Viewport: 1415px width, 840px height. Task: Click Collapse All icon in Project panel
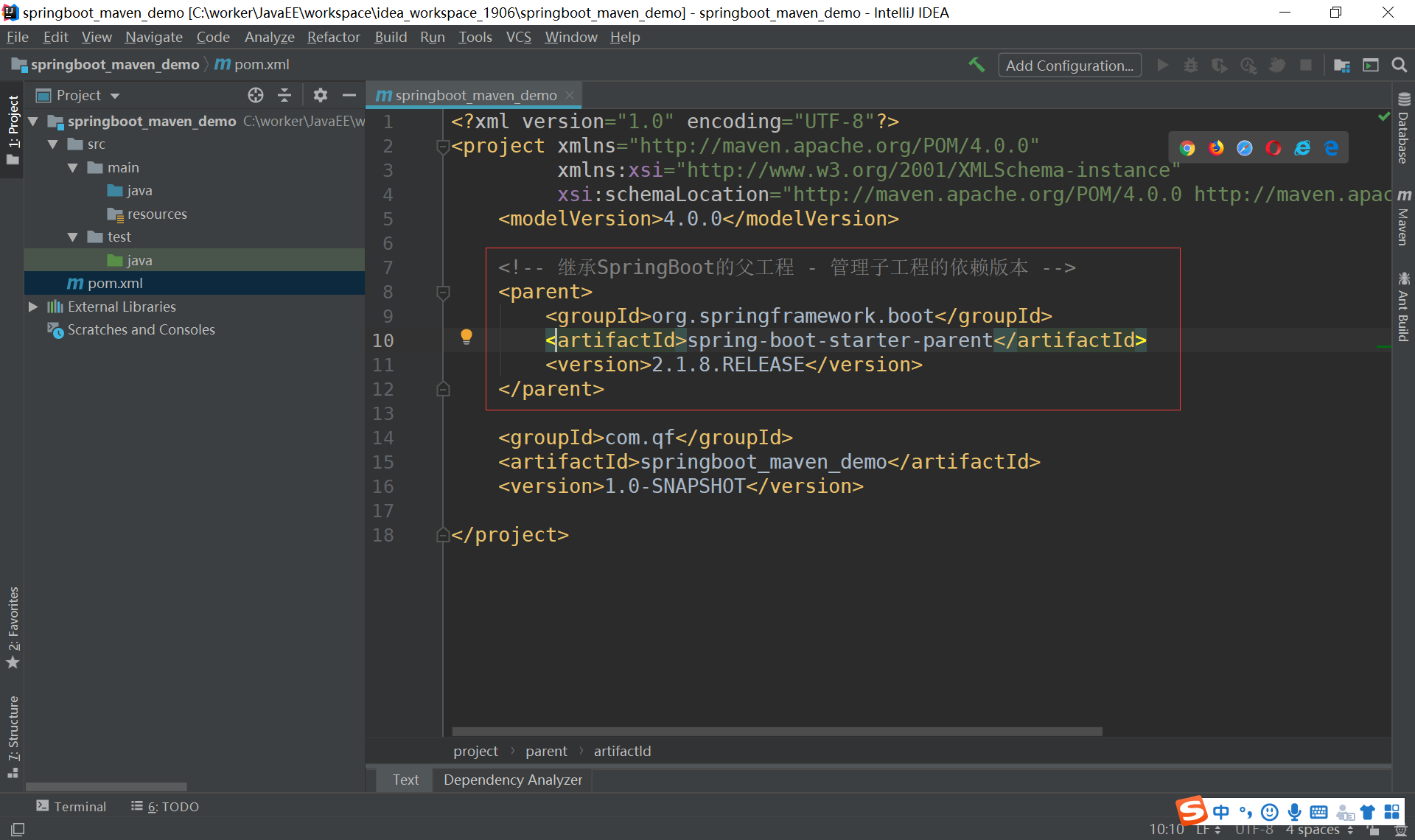coord(284,95)
